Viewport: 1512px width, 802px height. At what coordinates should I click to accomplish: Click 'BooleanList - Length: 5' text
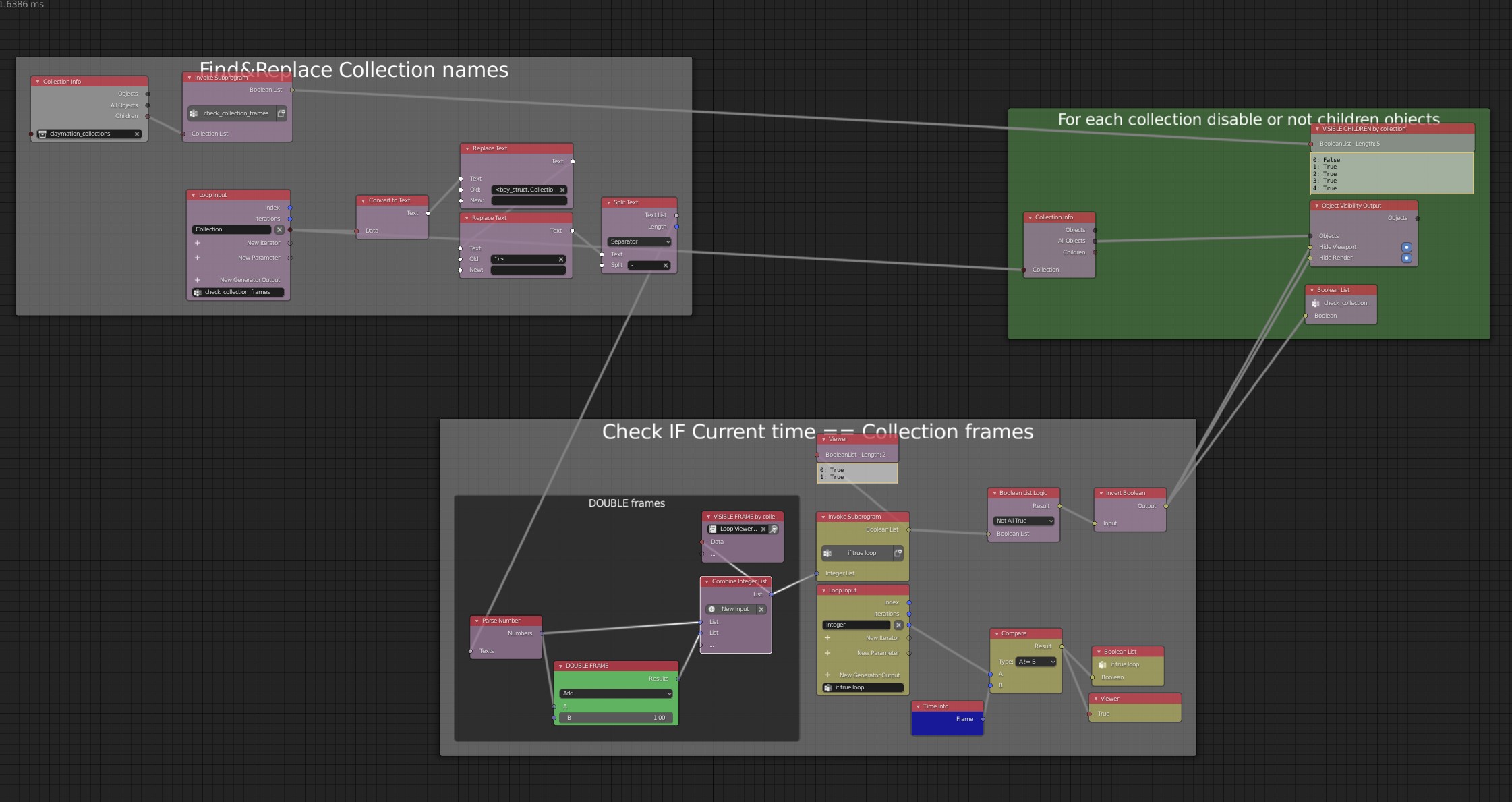(x=1349, y=144)
